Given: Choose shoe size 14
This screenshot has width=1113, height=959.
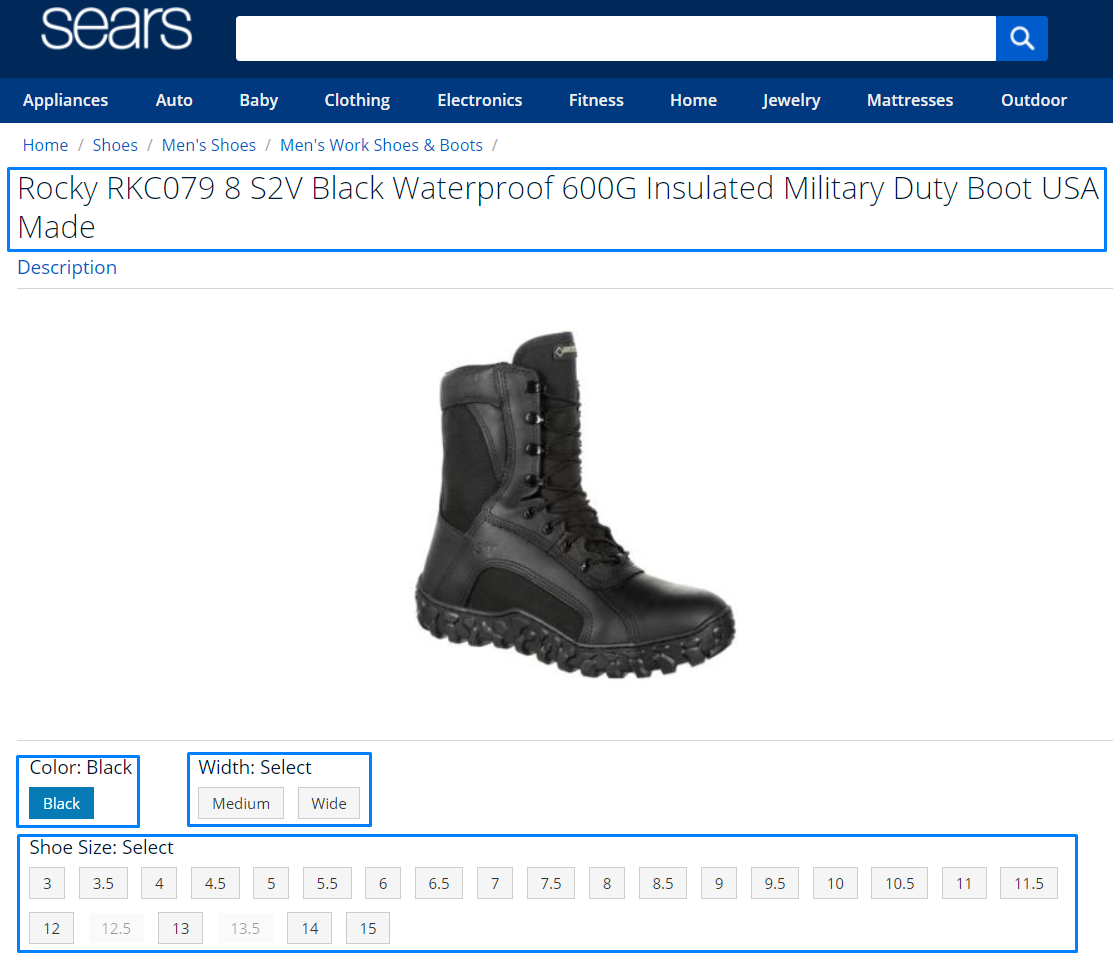Looking at the screenshot, I should pos(309,928).
